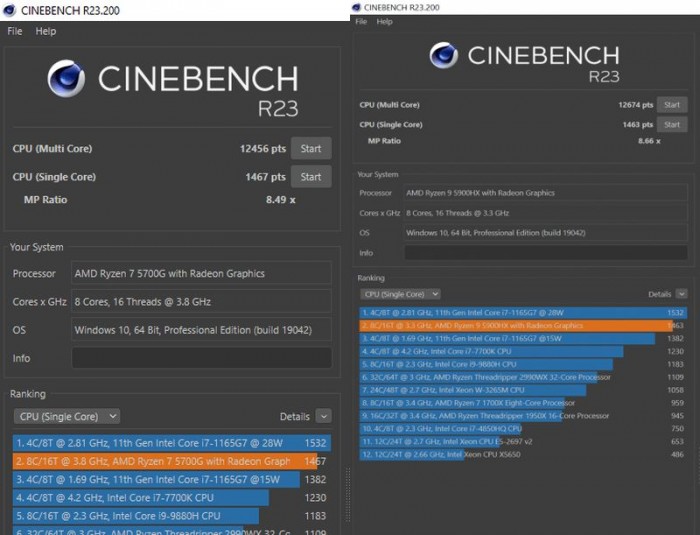This screenshot has width=700, height=535.
Task: Start Single Core test beside 1467 pts
Action: click(x=311, y=177)
